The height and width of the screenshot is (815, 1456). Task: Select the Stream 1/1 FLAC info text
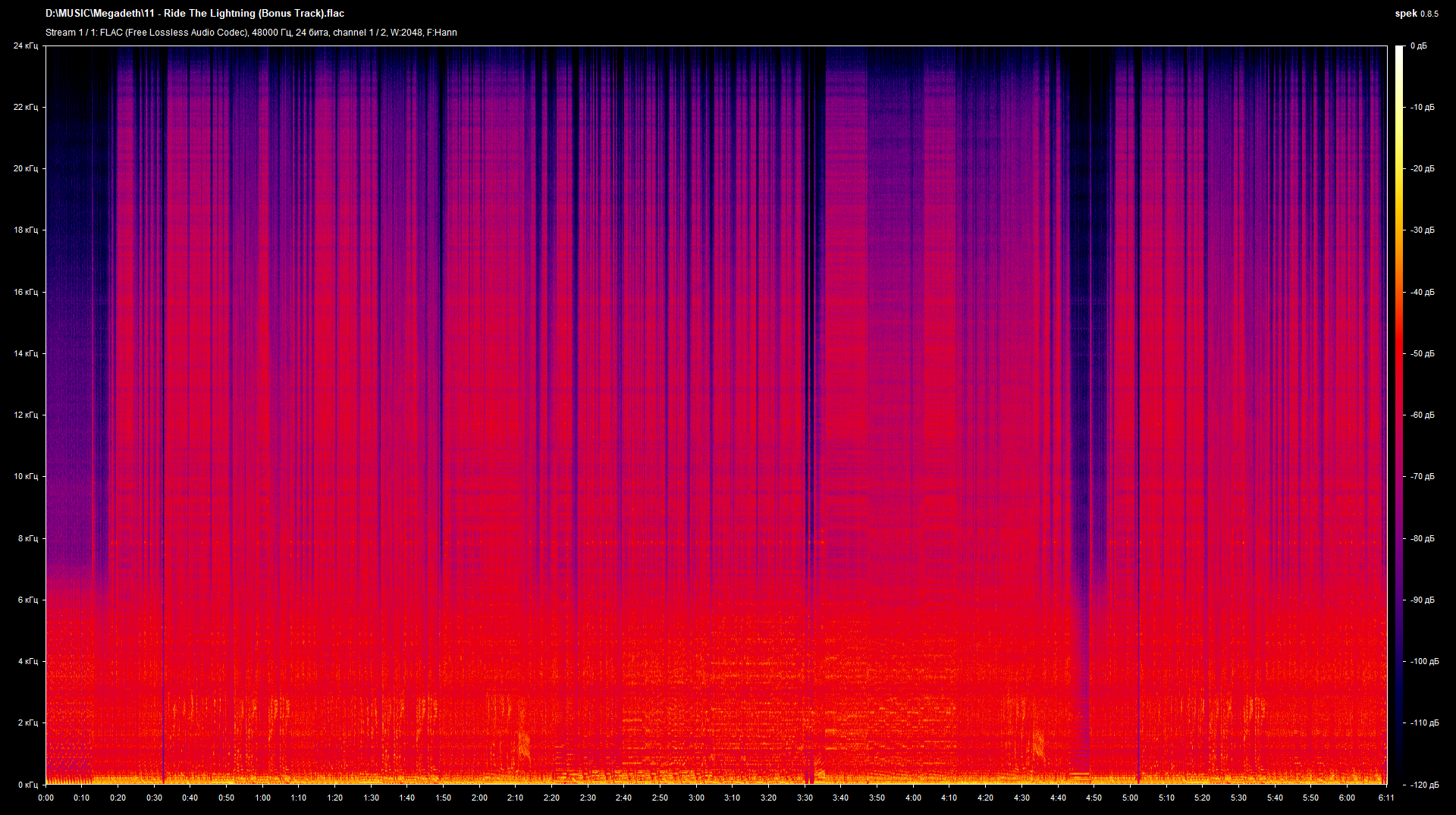point(250,33)
